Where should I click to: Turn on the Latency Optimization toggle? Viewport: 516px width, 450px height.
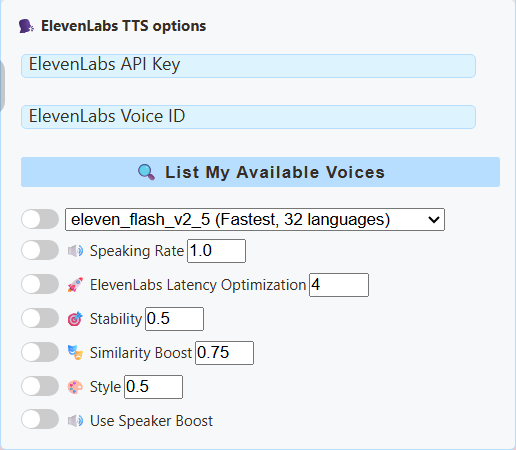pos(40,284)
